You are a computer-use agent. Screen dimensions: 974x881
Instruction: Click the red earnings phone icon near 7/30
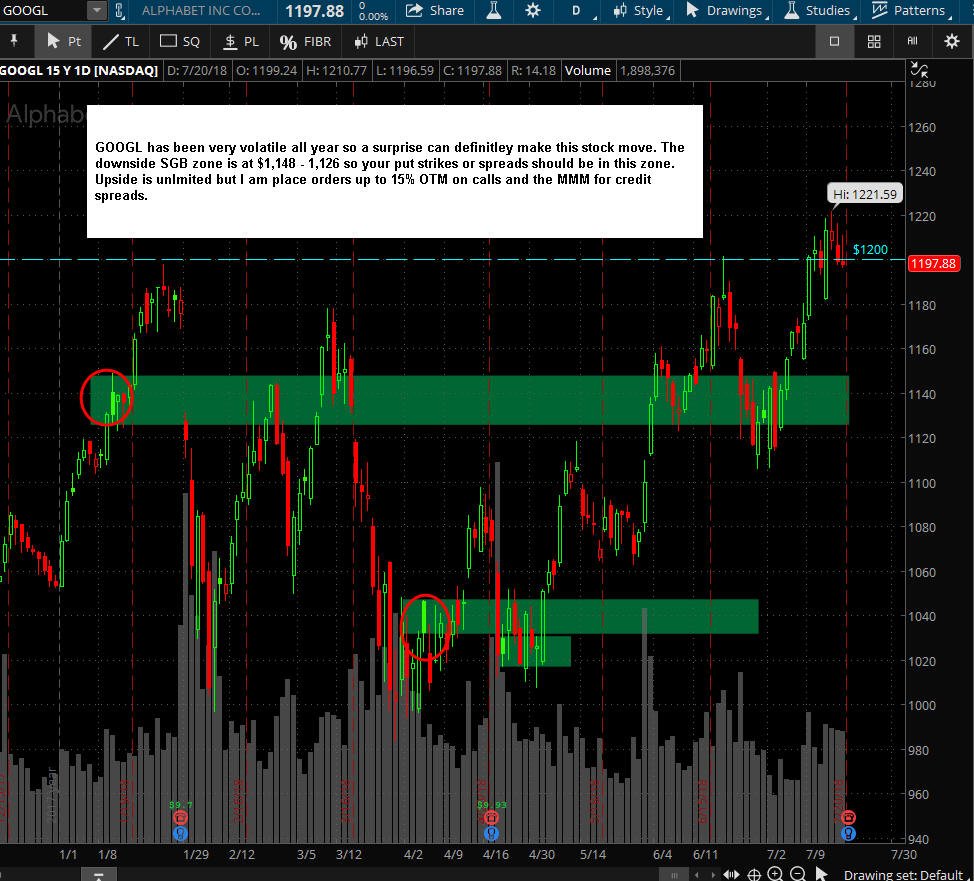coord(848,818)
